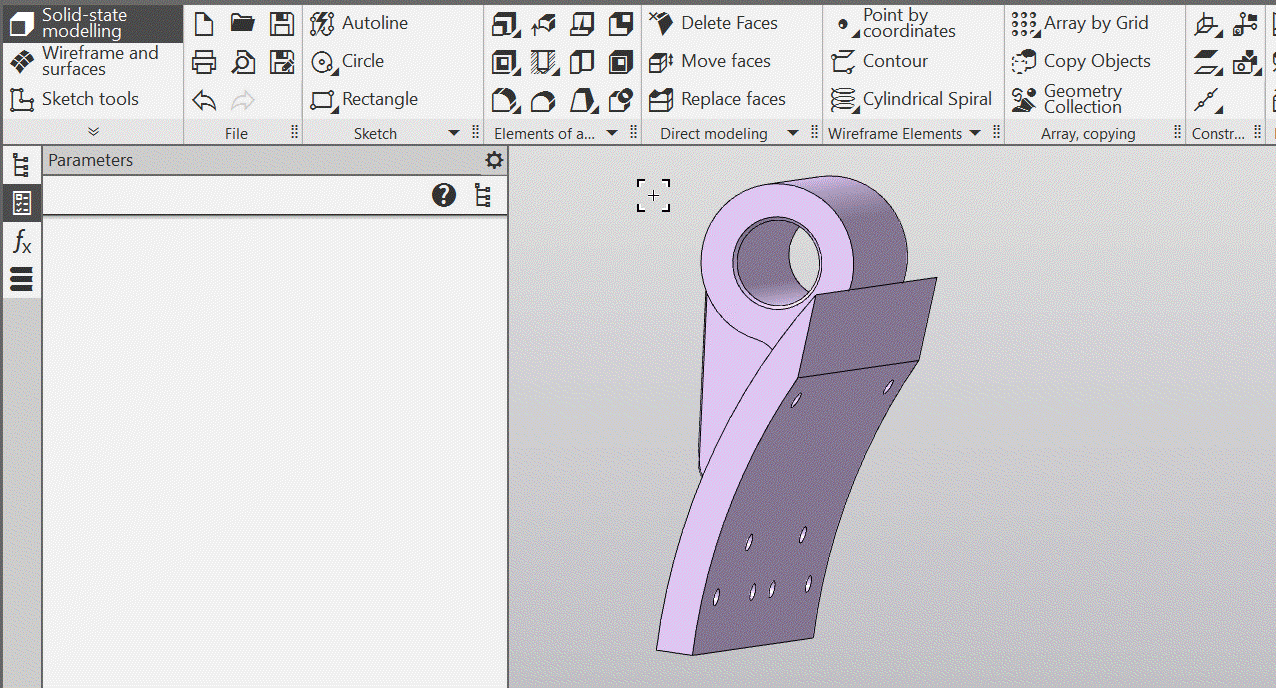
Task: Click the Copy Objects button
Action: coord(1081,62)
